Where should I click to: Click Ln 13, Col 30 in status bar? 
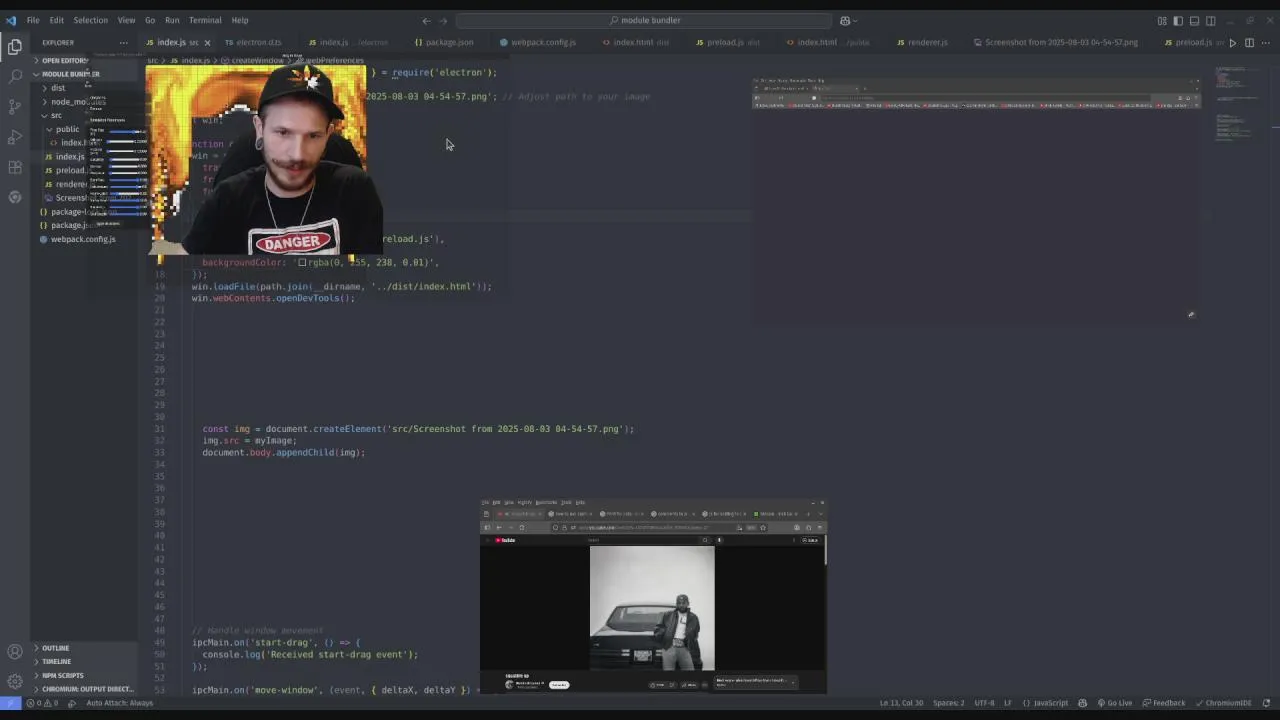coord(902,703)
